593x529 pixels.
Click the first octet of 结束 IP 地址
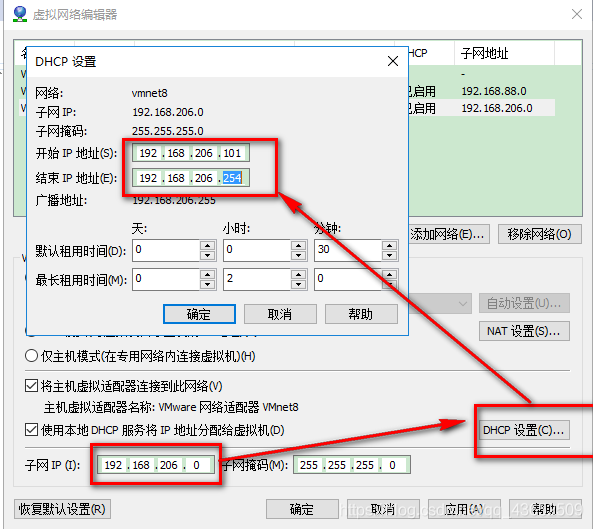click(148, 178)
